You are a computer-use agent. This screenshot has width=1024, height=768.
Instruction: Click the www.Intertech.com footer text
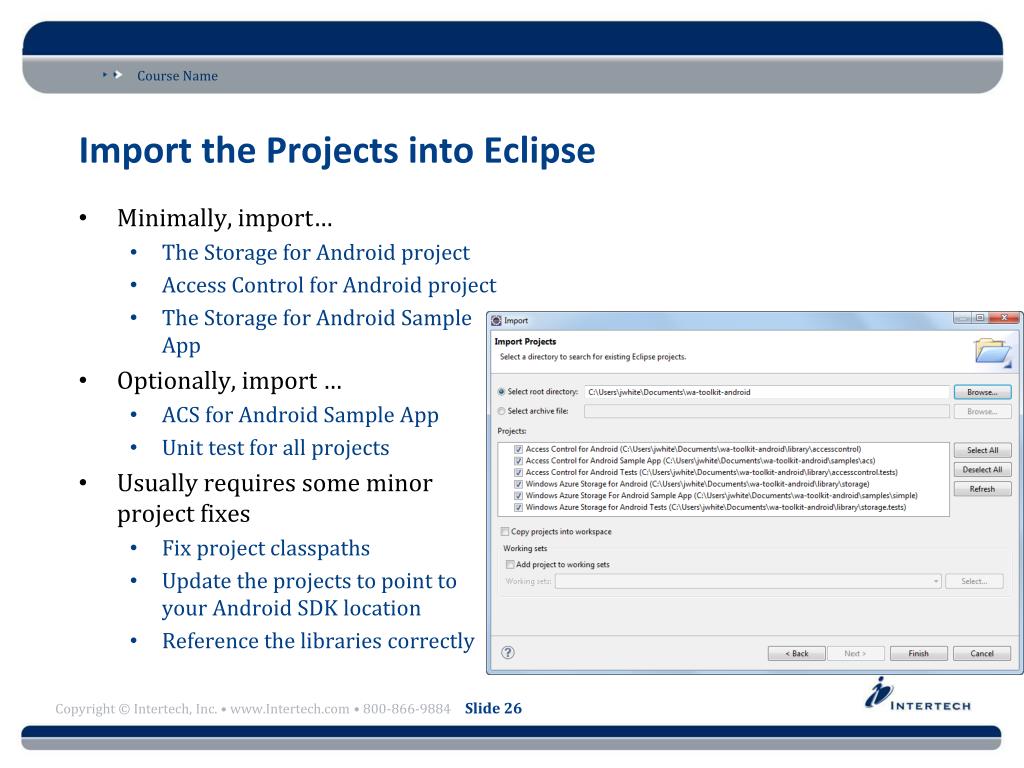point(289,709)
